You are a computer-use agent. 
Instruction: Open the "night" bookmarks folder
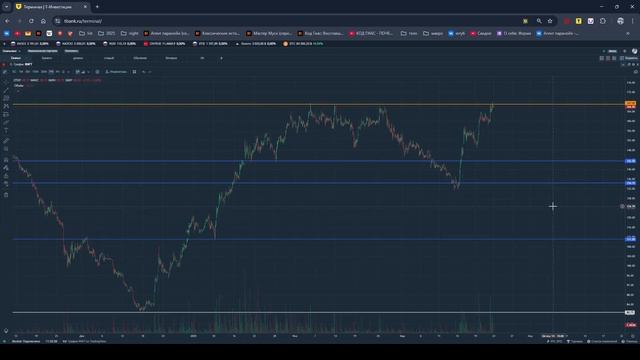pos(129,33)
